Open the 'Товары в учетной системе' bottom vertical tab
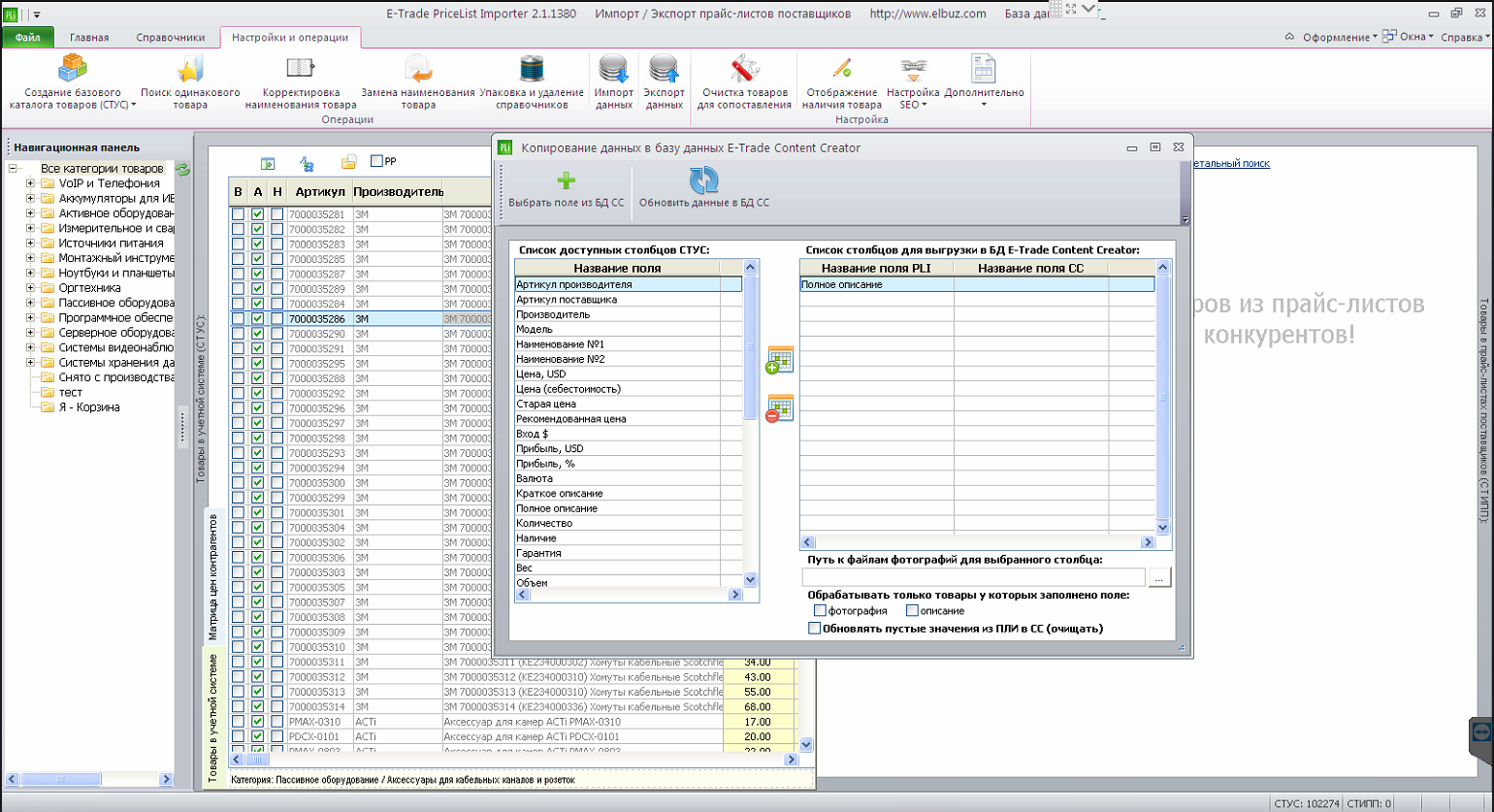Image resolution: width=1494 pixels, height=812 pixels. click(x=214, y=717)
